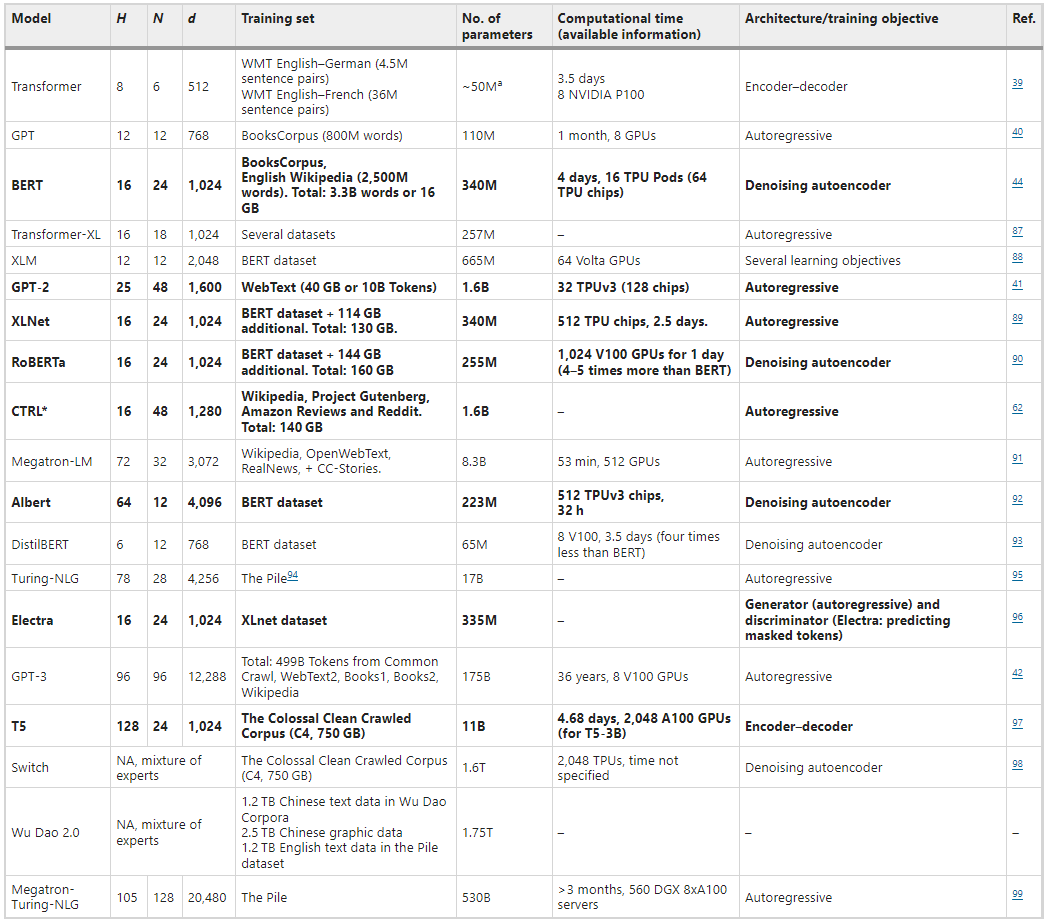1050x924 pixels.
Task: Open reference 98 link for Switch
Action: pyautogui.click(x=1017, y=764)
